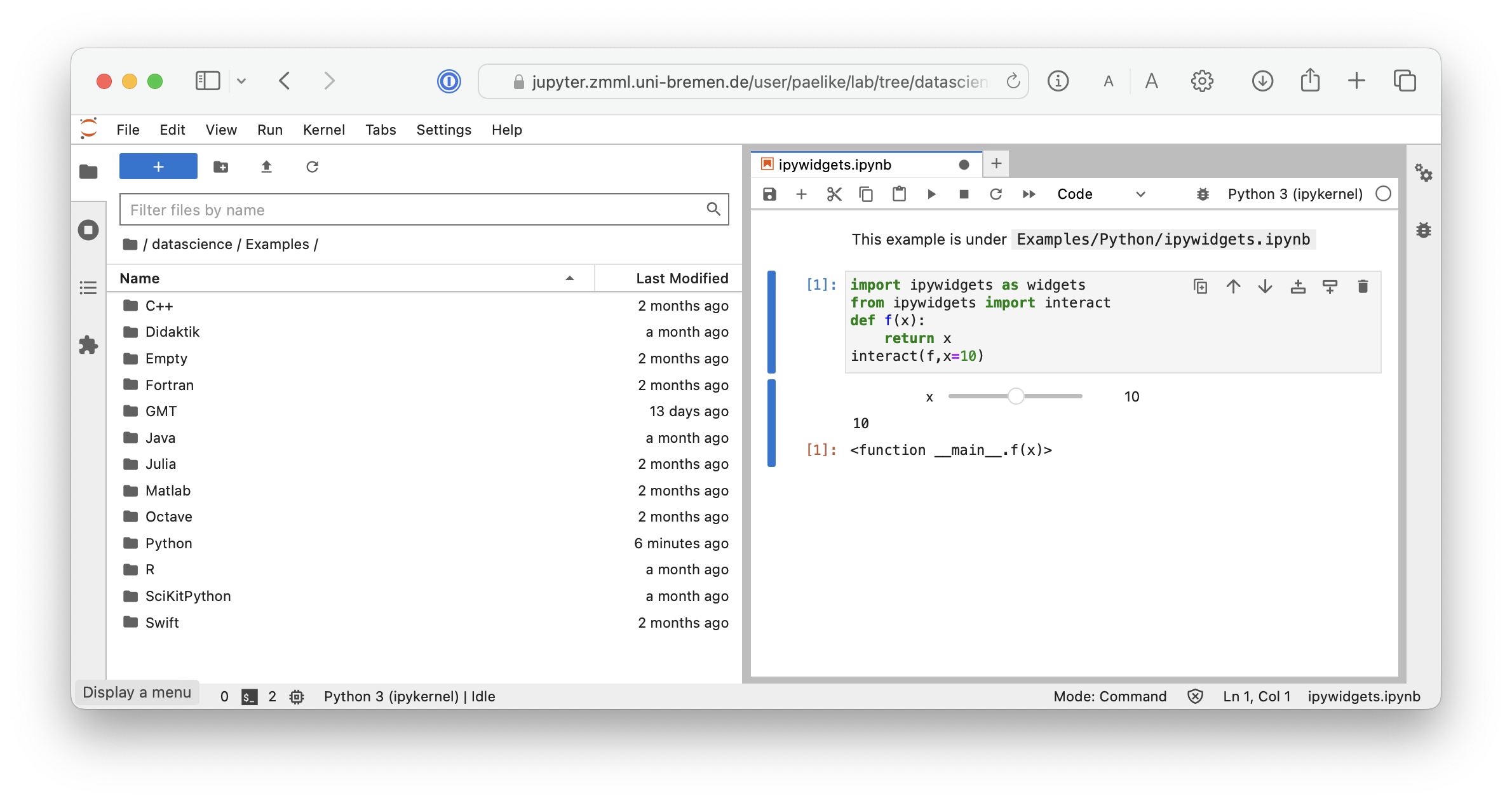Click the notebook trust shield icon
Screen dimensions: 1512x803
(1195, 696)
